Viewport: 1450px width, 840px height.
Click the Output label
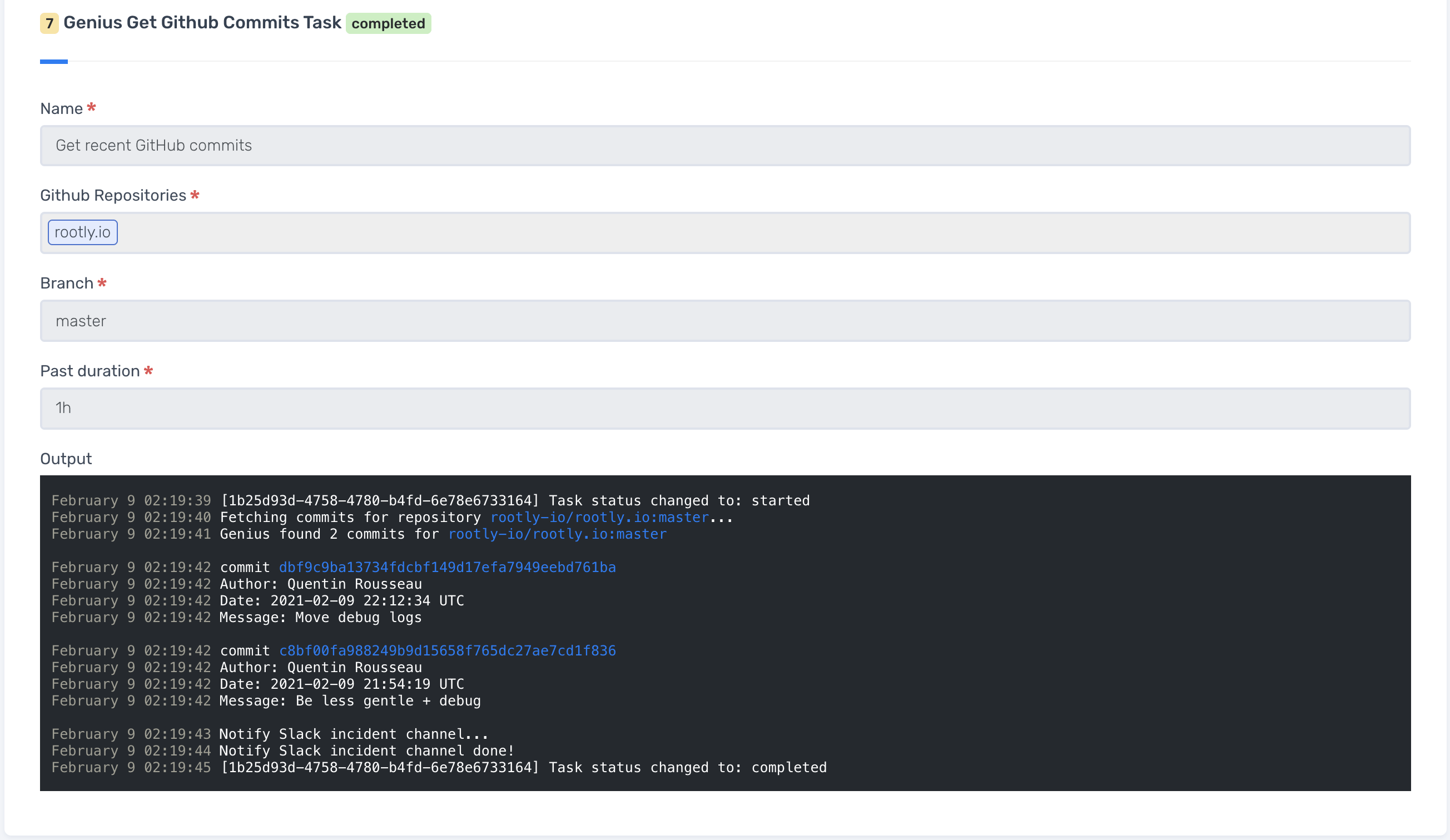coord(66,459)
